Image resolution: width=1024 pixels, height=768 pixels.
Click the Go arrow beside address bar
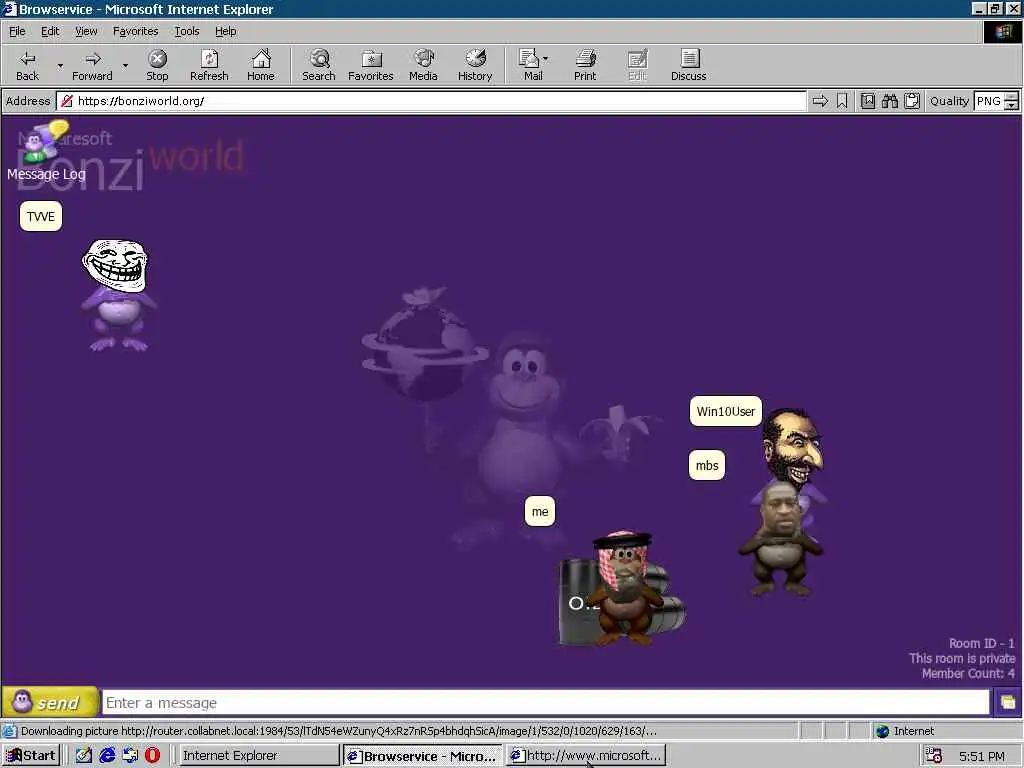820,101
